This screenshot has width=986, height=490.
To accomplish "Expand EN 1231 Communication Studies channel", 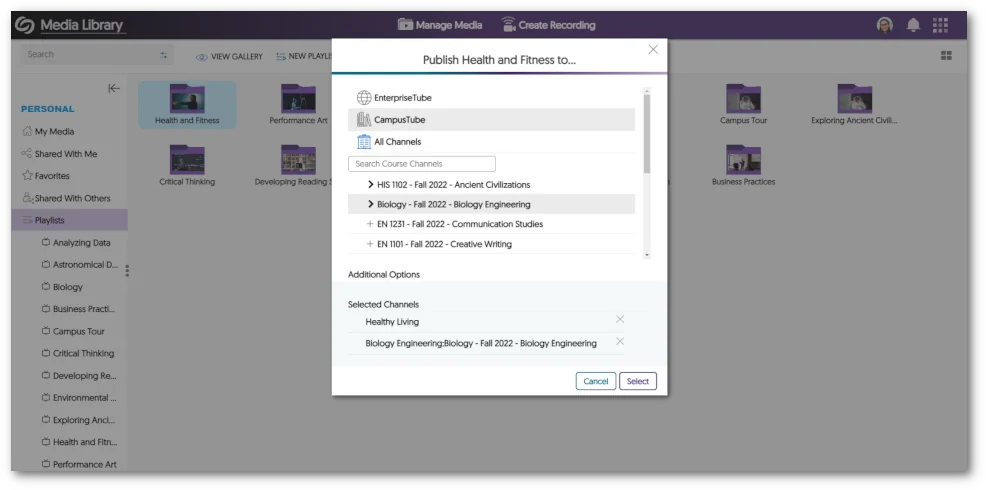I will [x=370, y=224].
